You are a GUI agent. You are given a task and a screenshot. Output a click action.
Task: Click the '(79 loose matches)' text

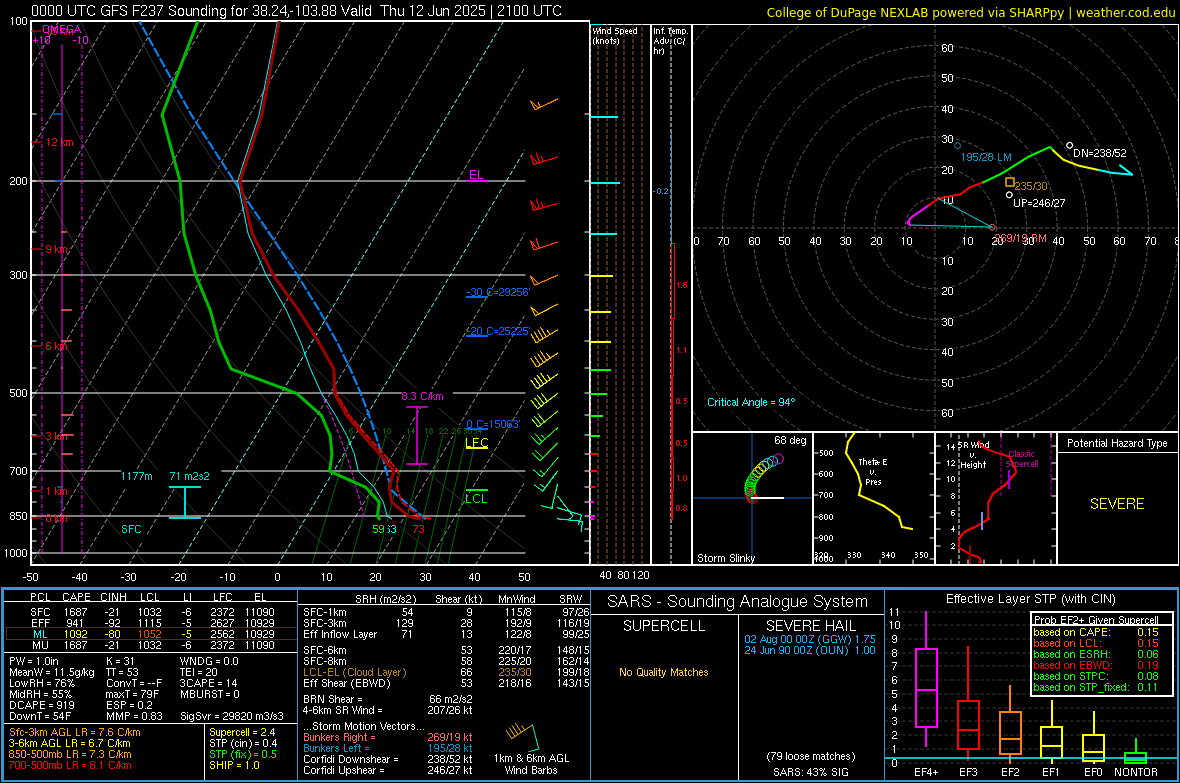[x=810, y=756]
